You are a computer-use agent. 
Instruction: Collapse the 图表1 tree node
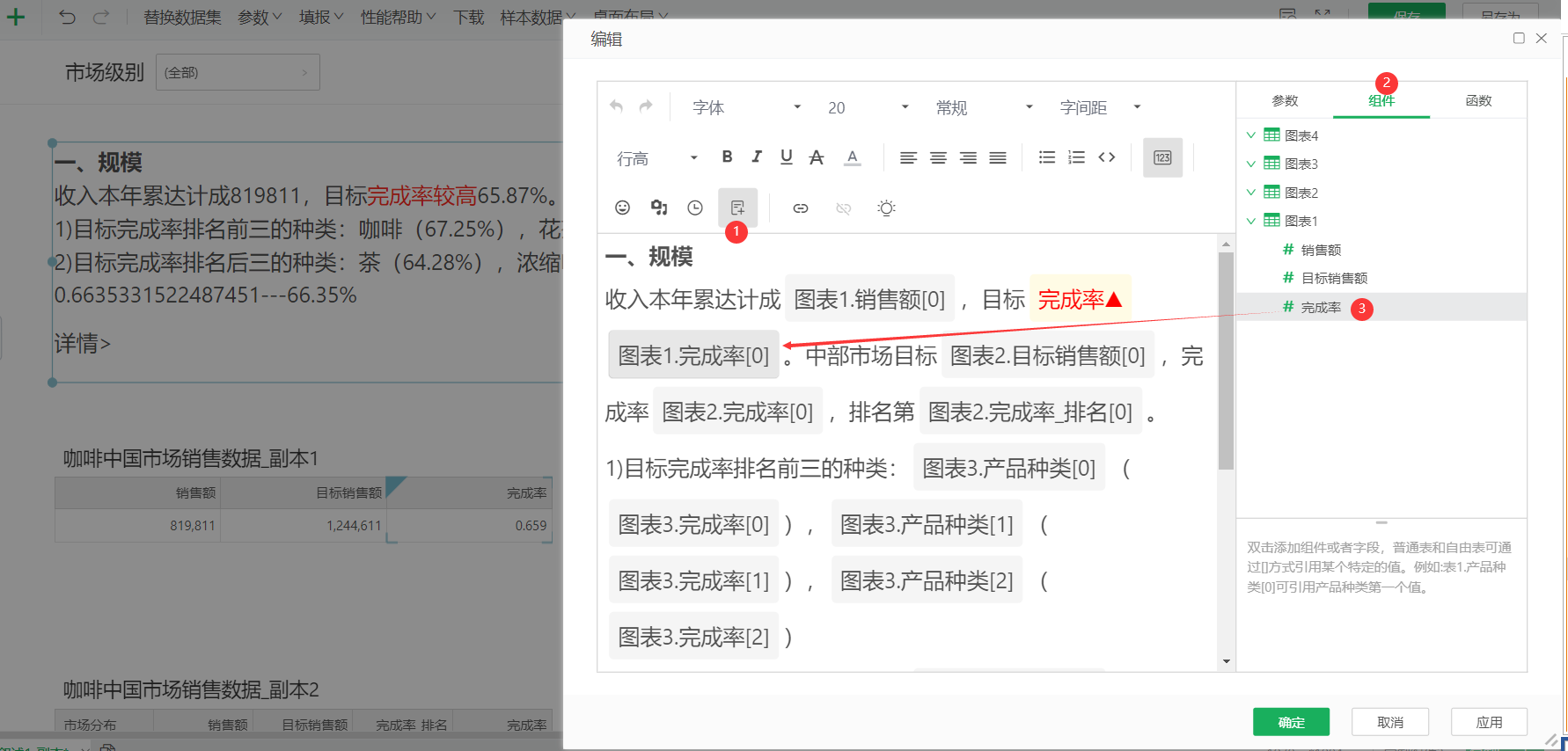pos(1251,221)
